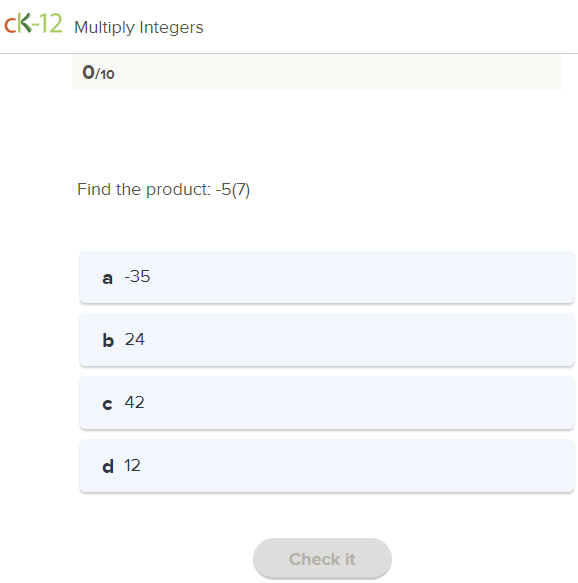Click the score progress bar strip
The image size is (578, 583).
[317, 73]
